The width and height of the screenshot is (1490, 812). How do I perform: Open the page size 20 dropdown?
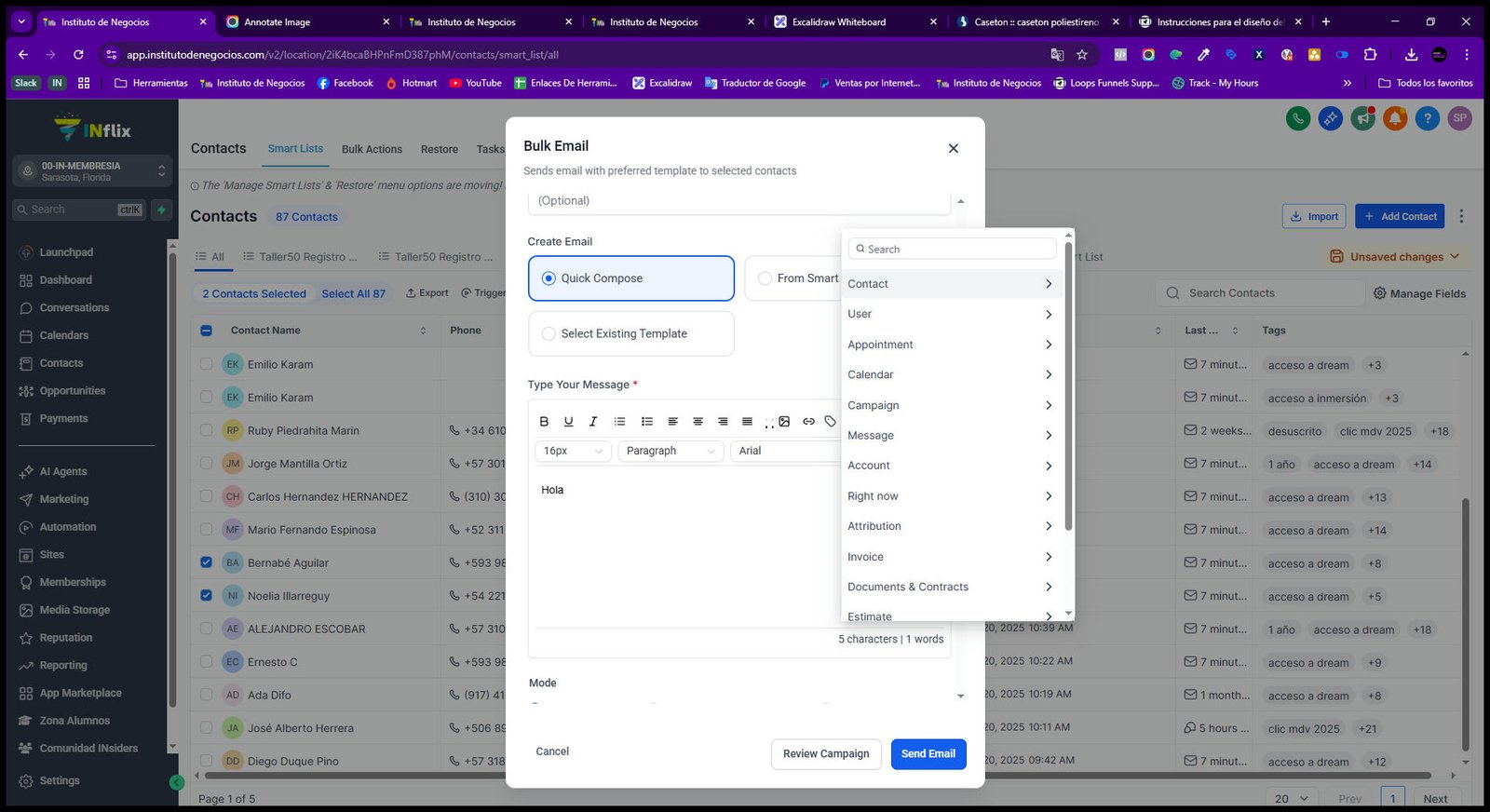(x=1291, y=799)
